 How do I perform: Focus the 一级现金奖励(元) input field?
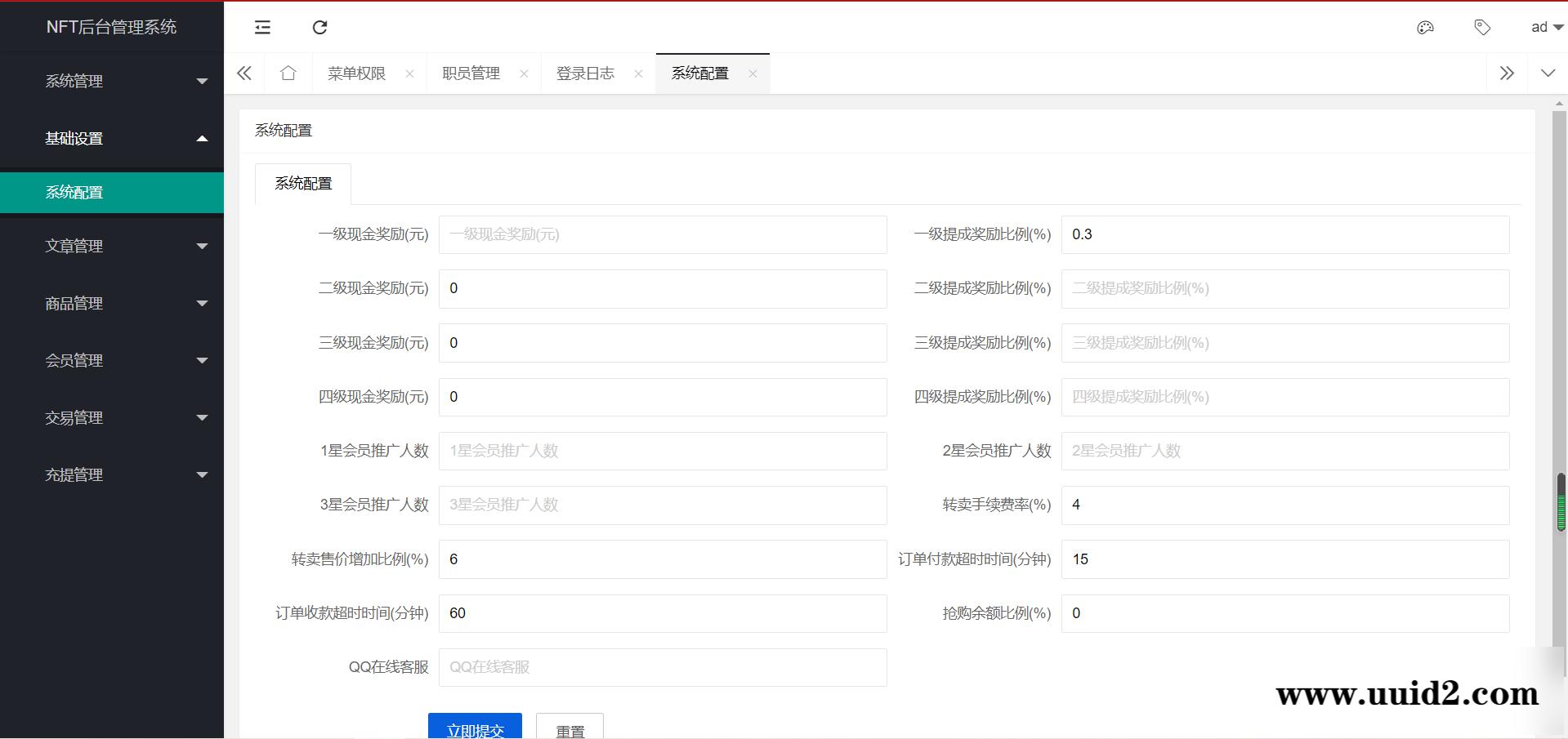[x=662, y=234]
